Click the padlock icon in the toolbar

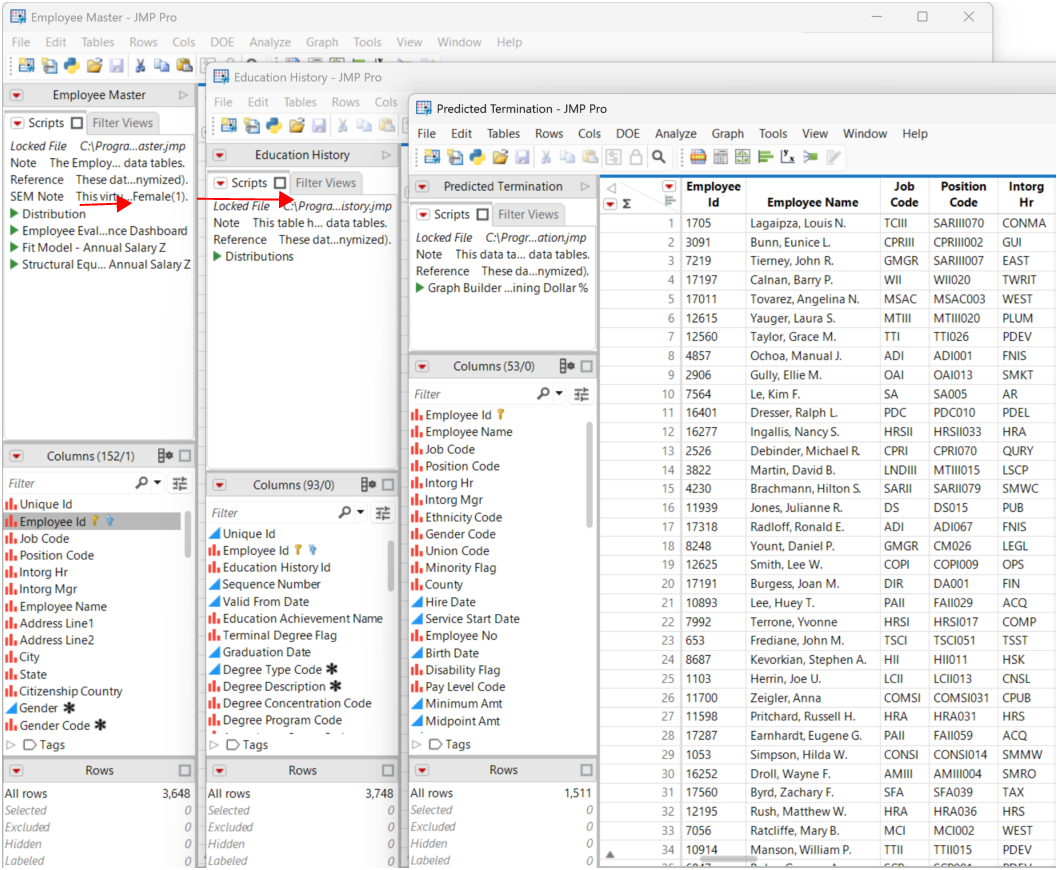[635, 158]
